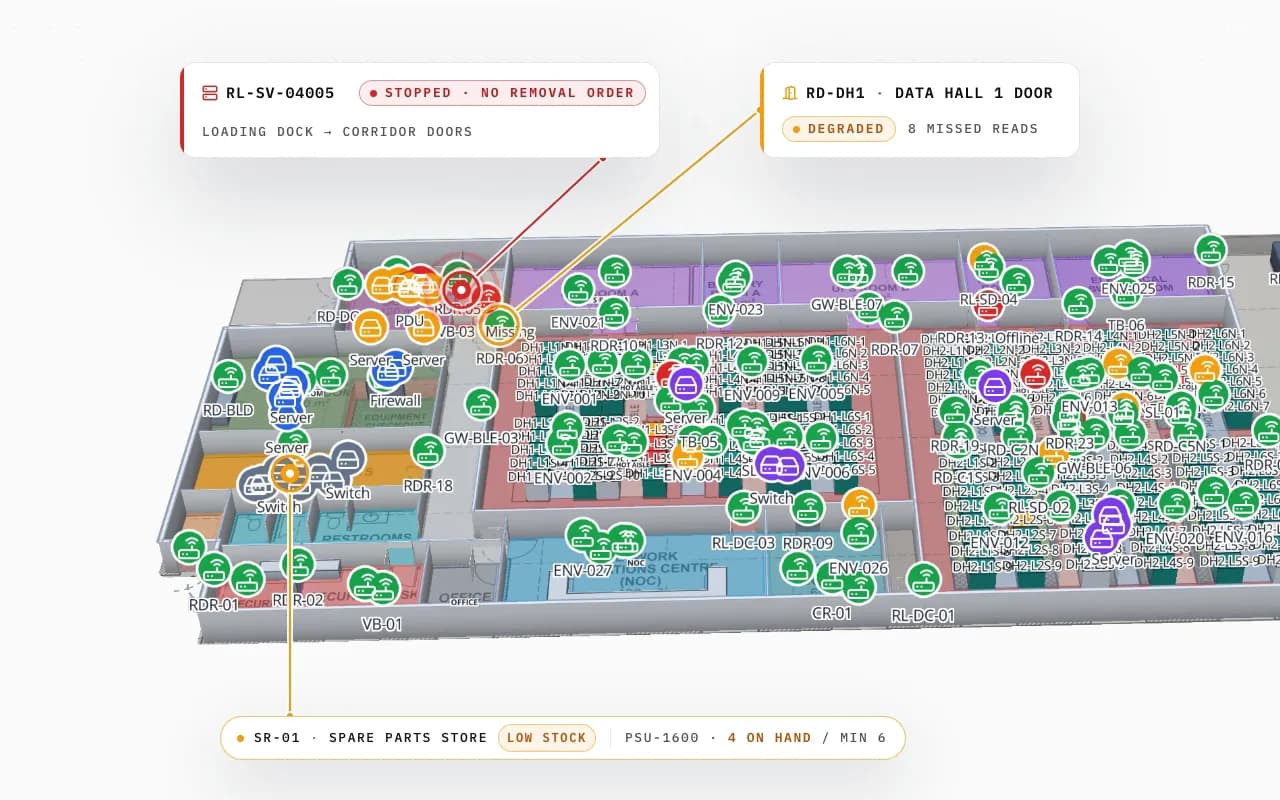Select the green NOC marker in the operations centre
1280x800 pixels.
pyautogui.click(x=627, y=540)
